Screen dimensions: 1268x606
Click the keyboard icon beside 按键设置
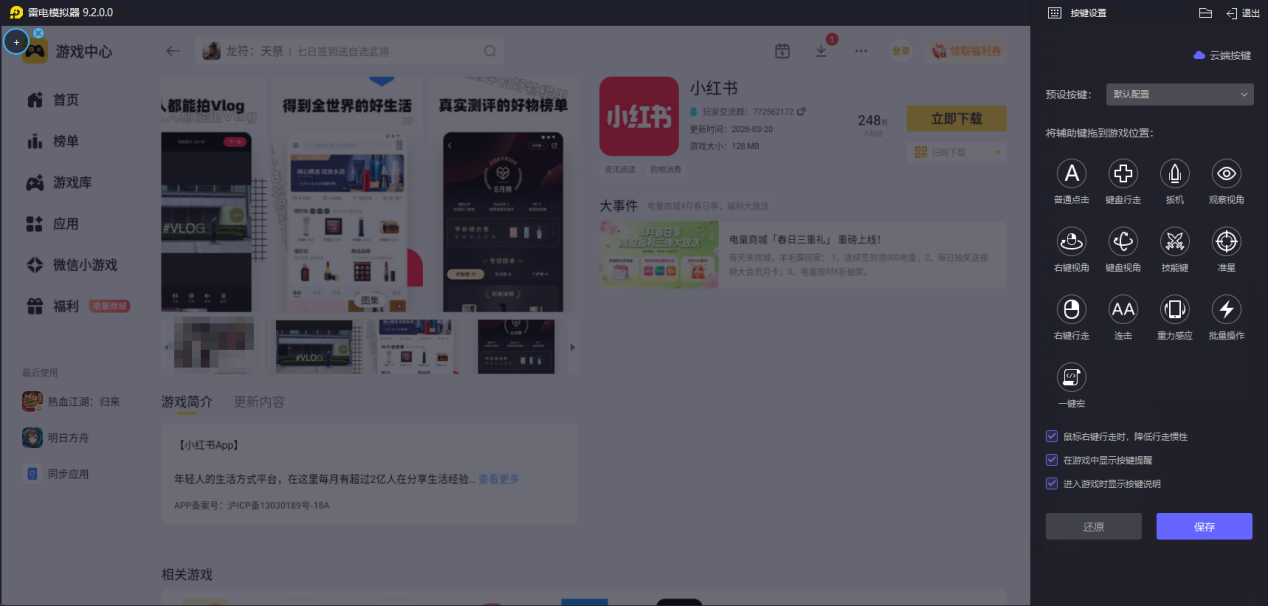pos(1054,13)
